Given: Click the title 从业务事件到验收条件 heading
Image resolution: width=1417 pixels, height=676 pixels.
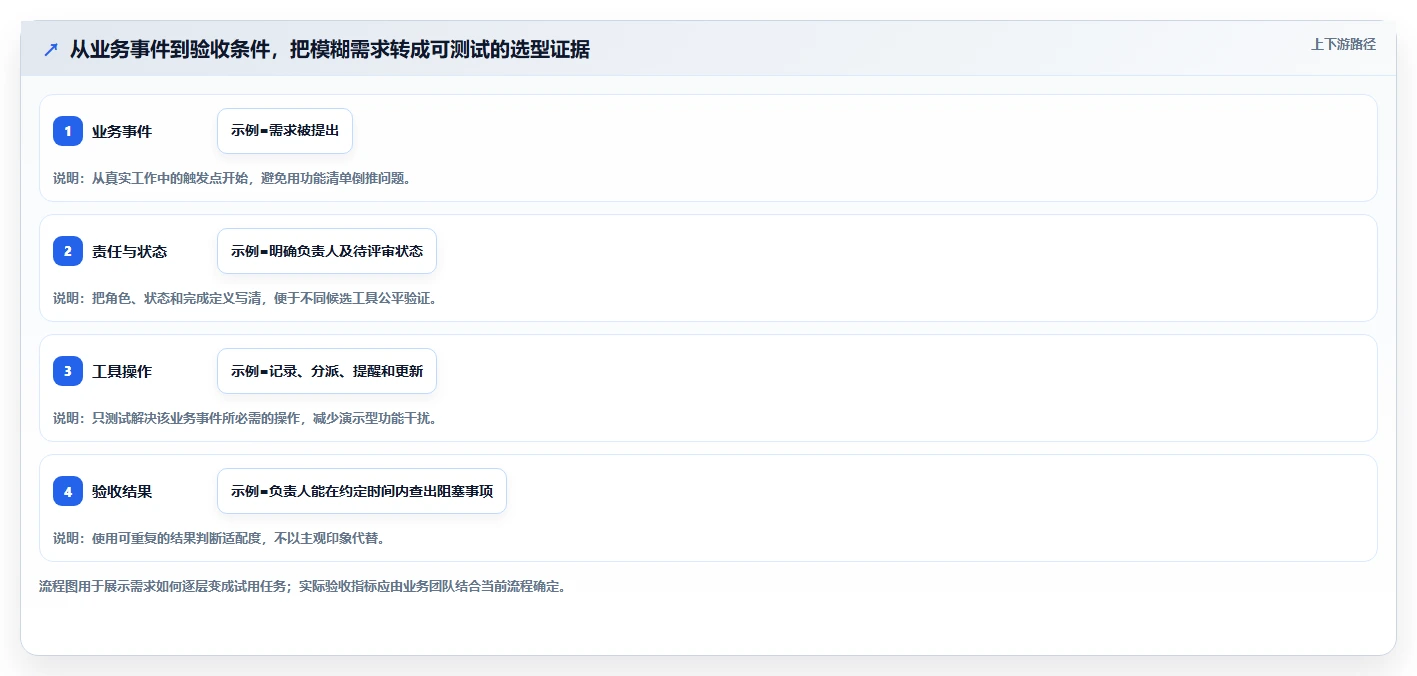Looking at the screenshot, I should pyautogui.click(x=329, y=50).
